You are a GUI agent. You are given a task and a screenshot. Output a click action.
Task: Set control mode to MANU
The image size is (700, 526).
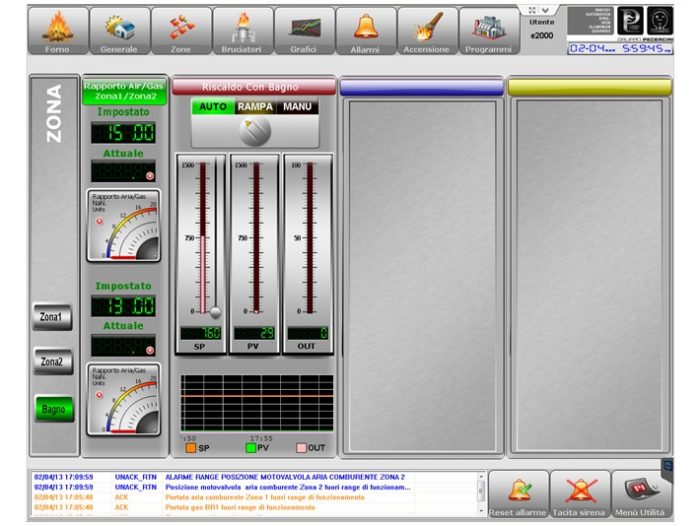click(298, 106)
